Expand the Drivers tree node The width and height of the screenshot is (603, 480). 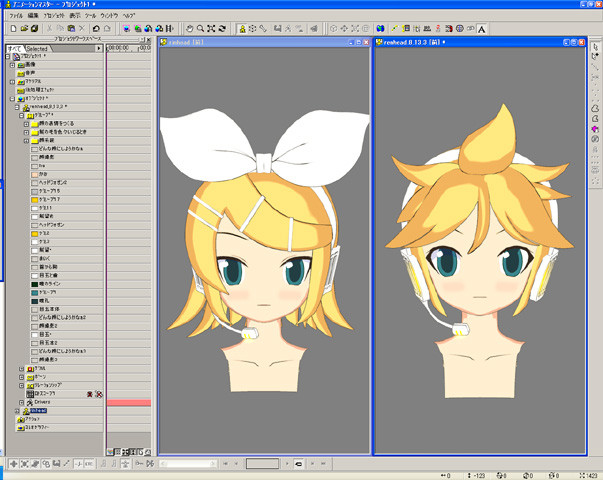coord(23,401)
